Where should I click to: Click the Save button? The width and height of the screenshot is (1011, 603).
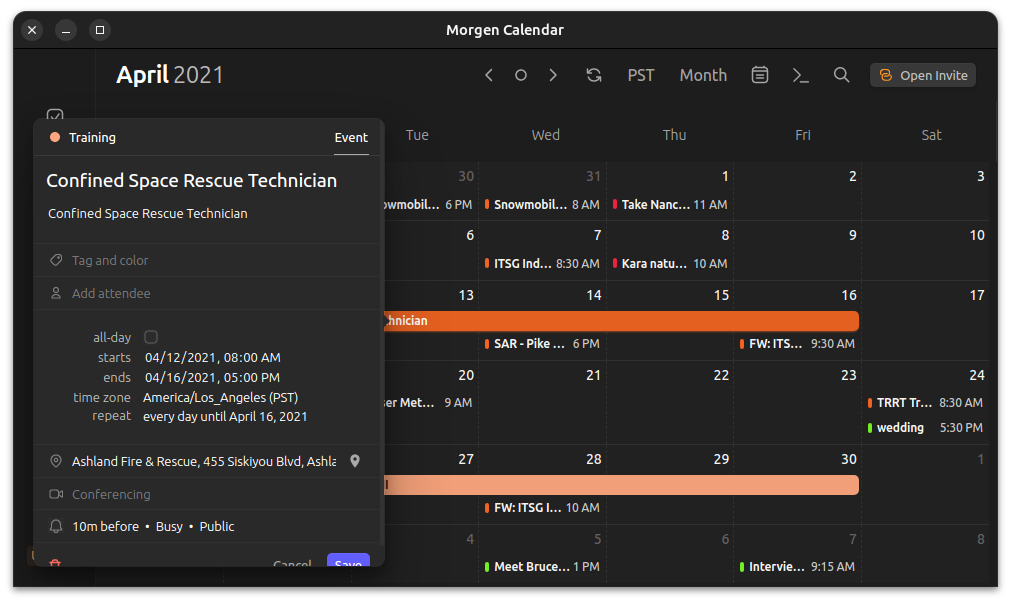click(348, 560)
